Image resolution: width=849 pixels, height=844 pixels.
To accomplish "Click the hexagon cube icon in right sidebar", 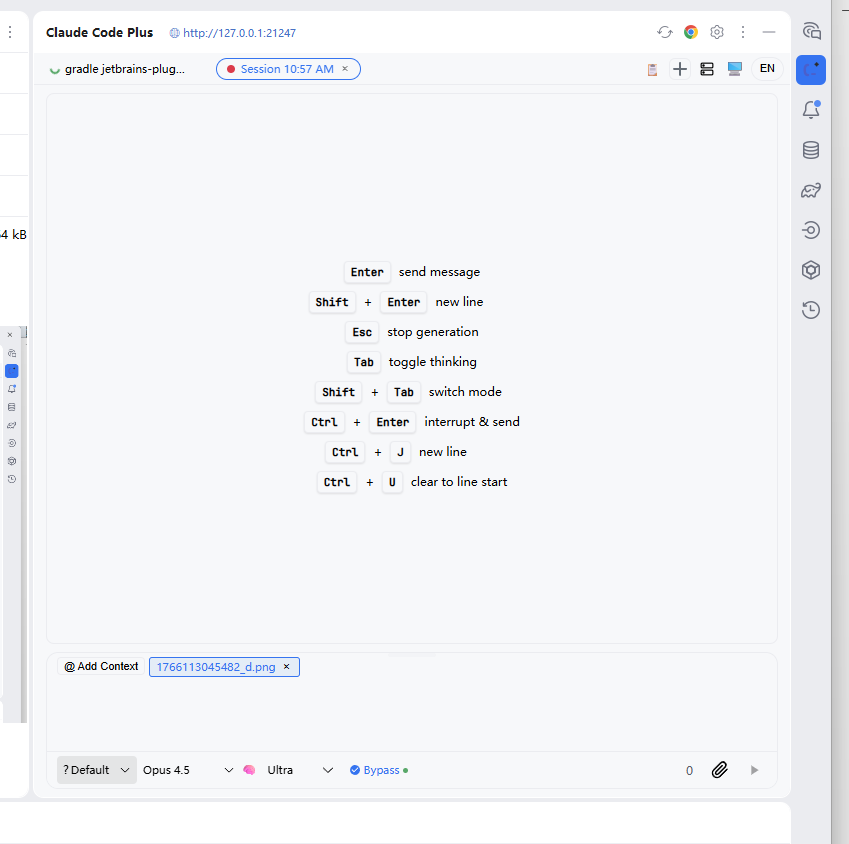I will (811, 270).
